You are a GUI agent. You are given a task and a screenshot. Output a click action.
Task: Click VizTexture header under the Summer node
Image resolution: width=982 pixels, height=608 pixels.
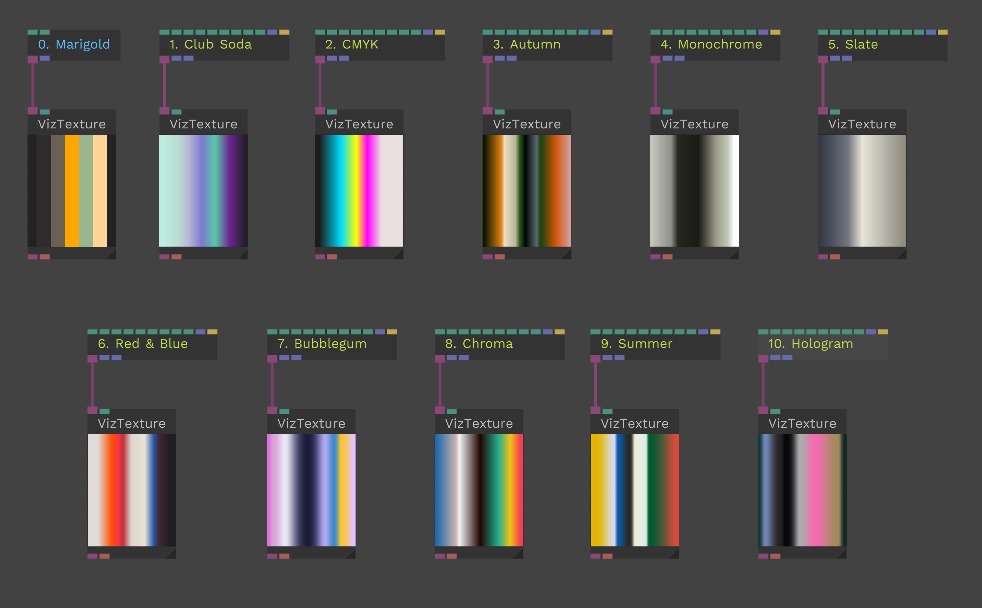point(634,423)
